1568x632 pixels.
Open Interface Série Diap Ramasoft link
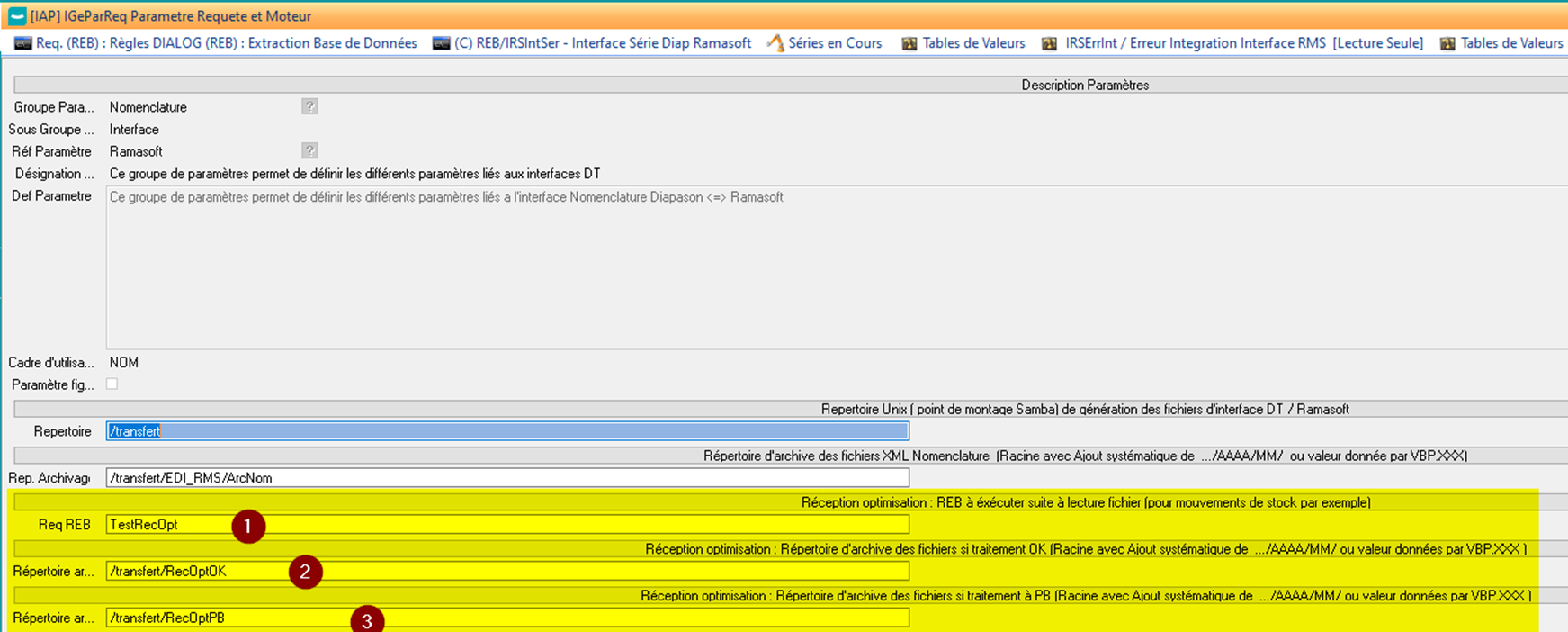click(x=603, y=43)
